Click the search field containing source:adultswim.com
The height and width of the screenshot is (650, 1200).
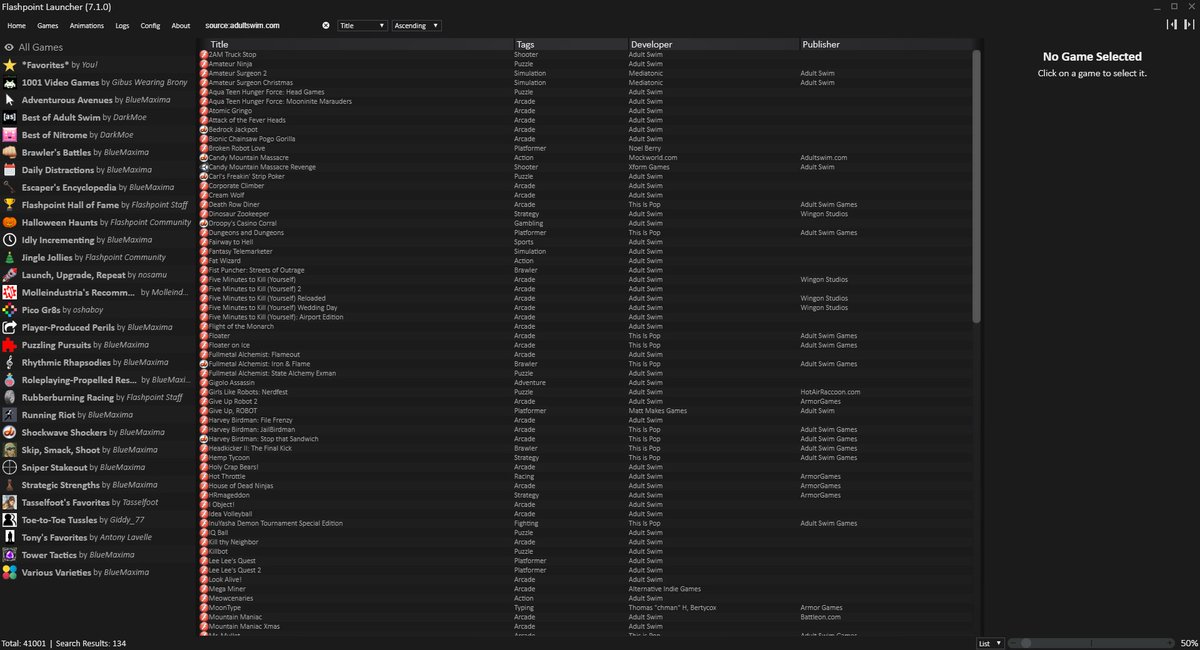click(260, 25)
